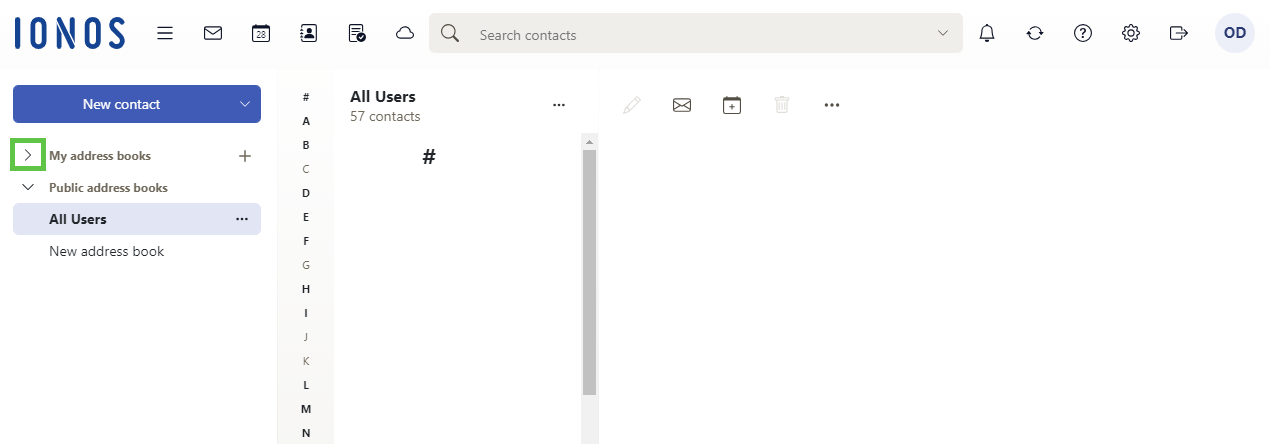Open the Tasks app icon

tap(357, 33)
